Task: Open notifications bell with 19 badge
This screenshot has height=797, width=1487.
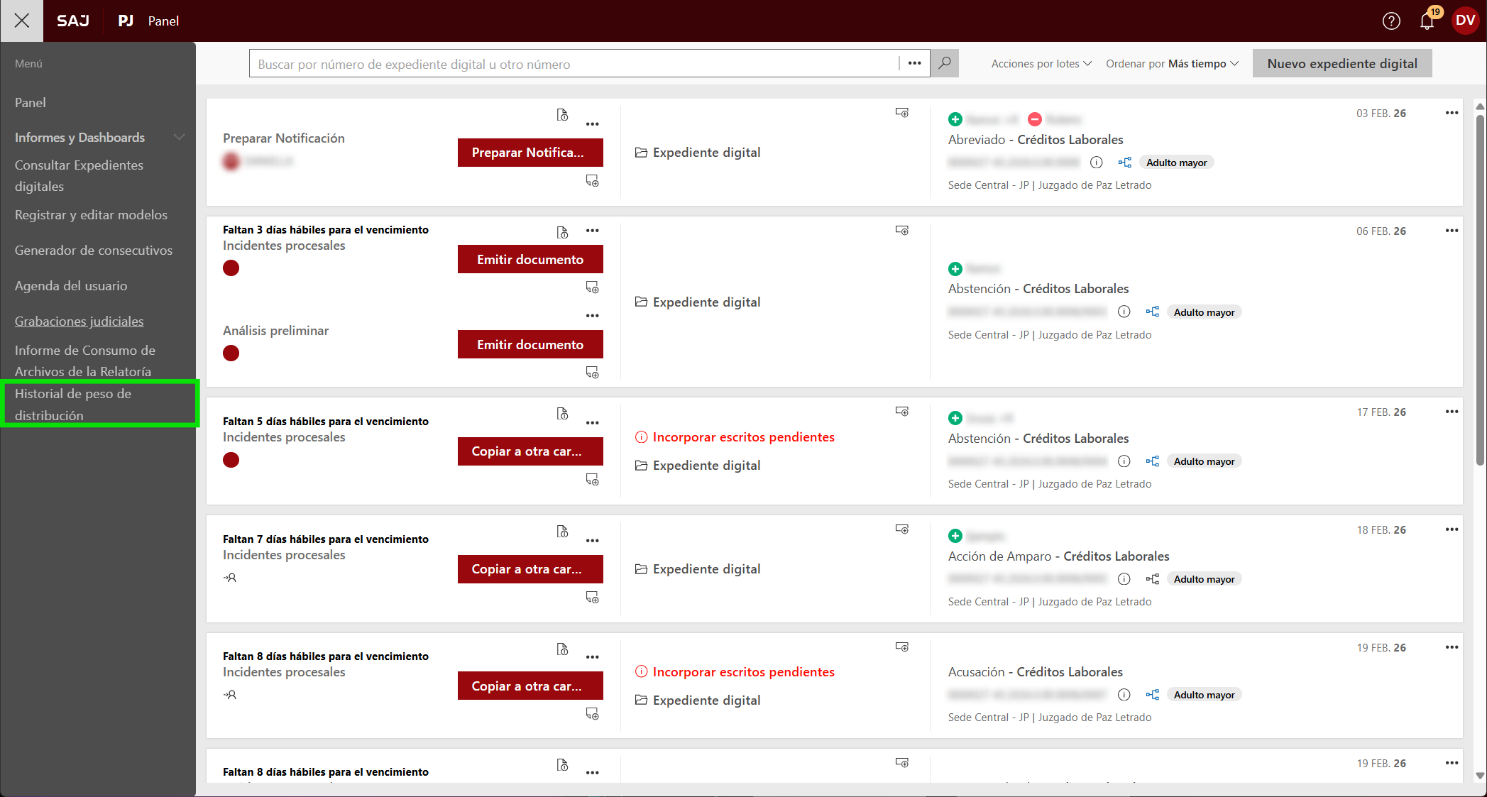Action: [x=1427, y=21]
